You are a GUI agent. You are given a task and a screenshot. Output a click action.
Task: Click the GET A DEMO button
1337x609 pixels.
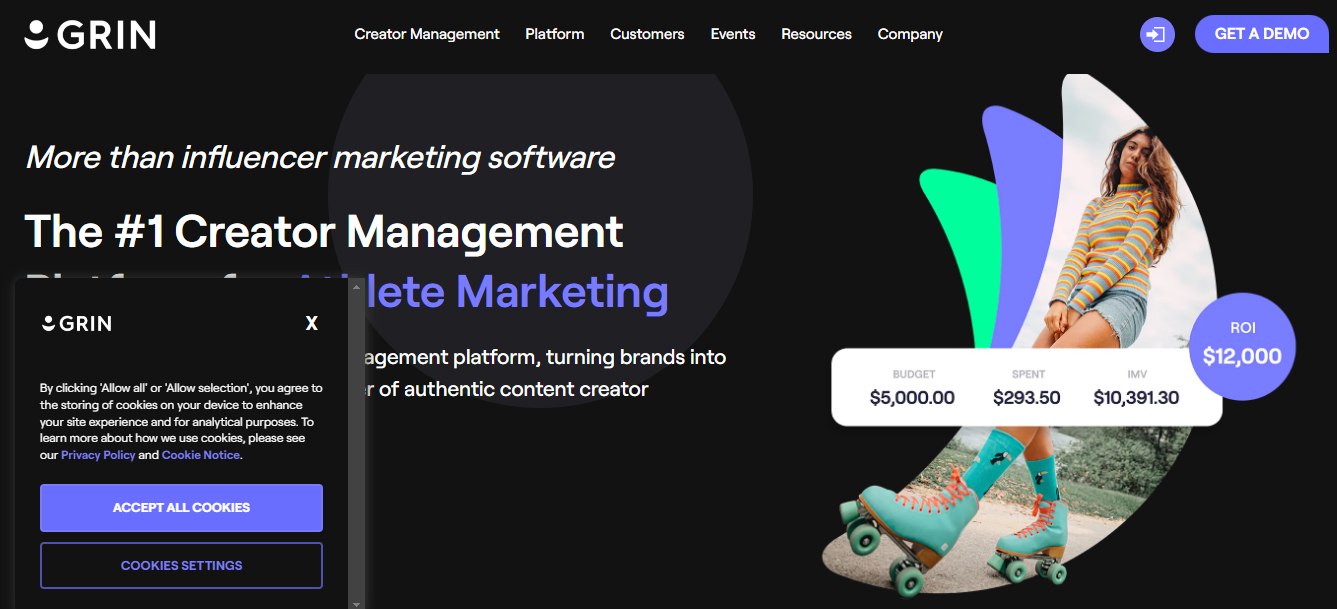point(1262,34)
